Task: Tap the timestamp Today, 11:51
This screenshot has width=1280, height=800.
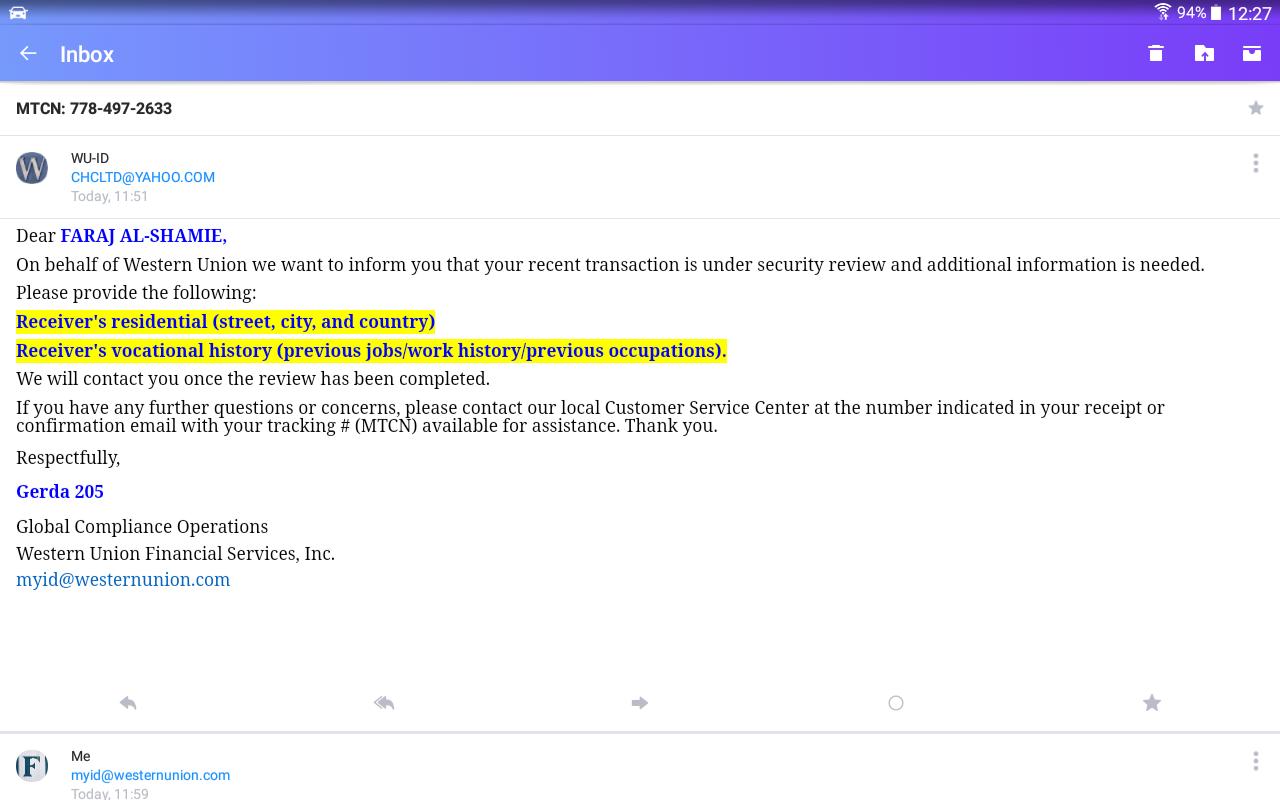Action: [x=110, y=196]
